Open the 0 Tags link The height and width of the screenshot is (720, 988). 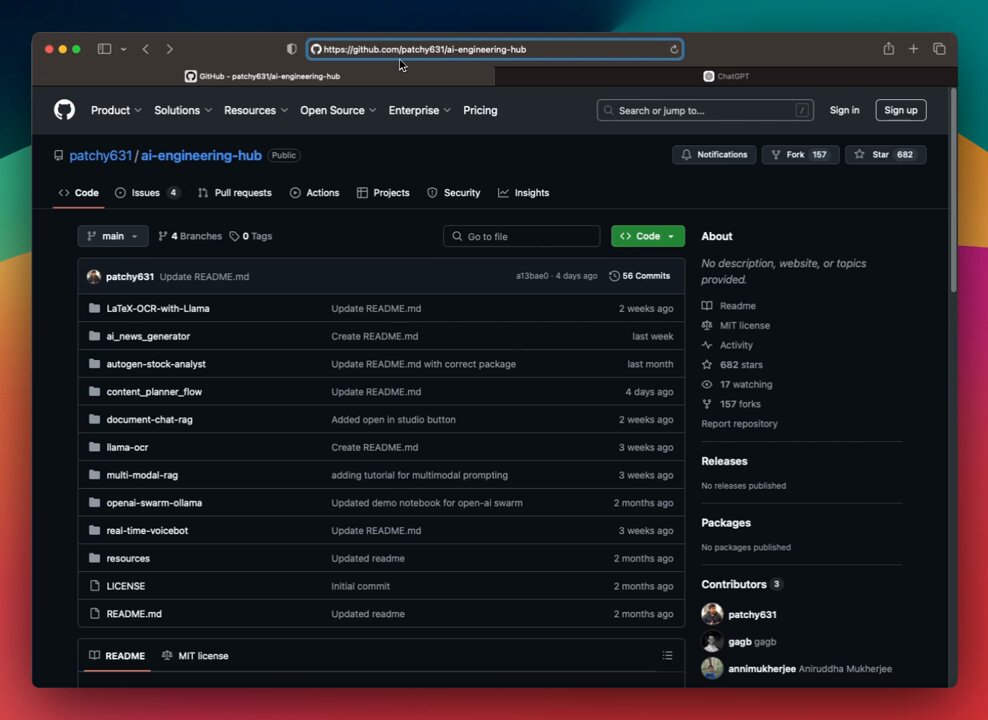point(251,236)
